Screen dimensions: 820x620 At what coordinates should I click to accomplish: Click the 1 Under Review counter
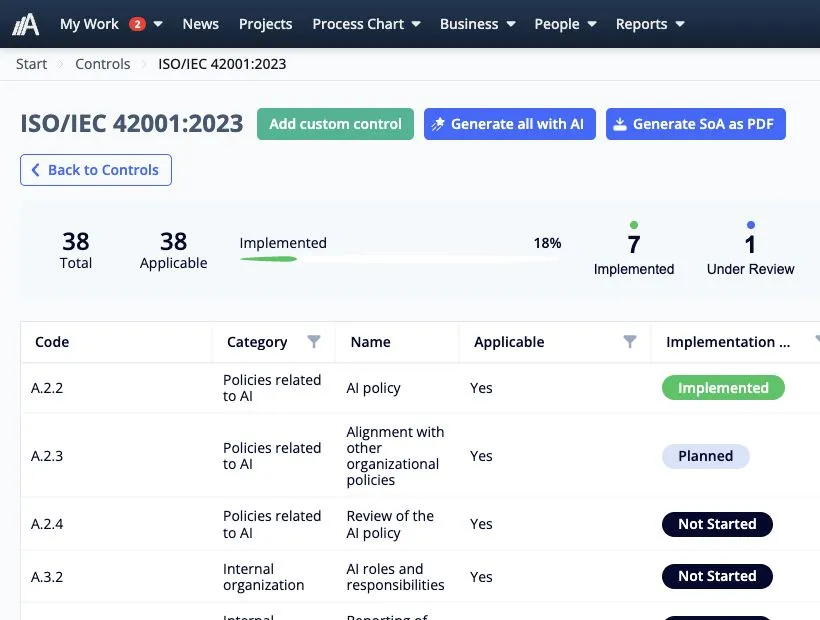pyautogui.click(x=750, y=255)
